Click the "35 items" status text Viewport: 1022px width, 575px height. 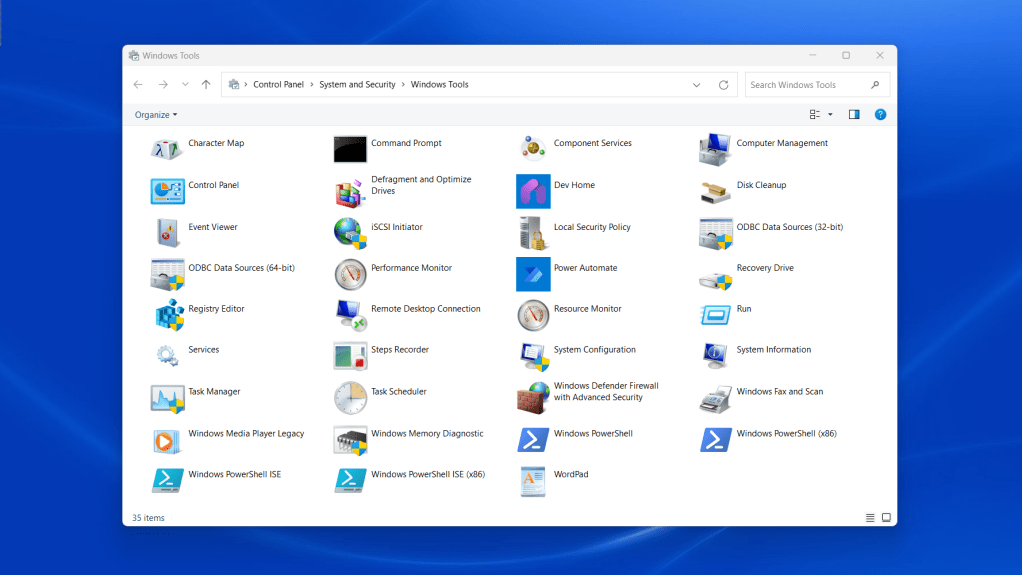point(148,518)
